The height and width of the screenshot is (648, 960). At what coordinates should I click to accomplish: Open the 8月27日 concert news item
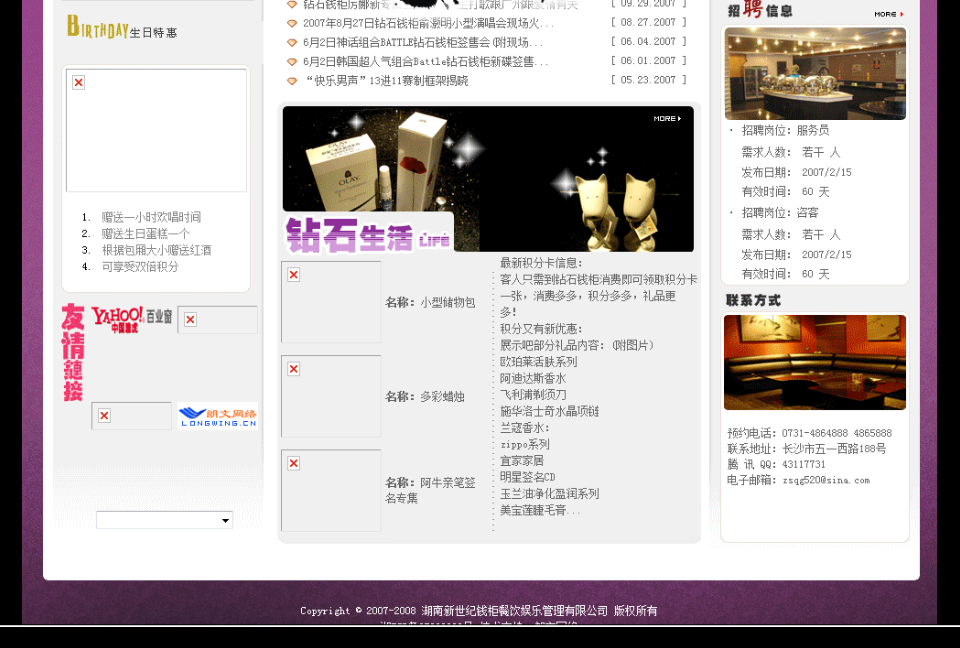(x=429, y=23)
